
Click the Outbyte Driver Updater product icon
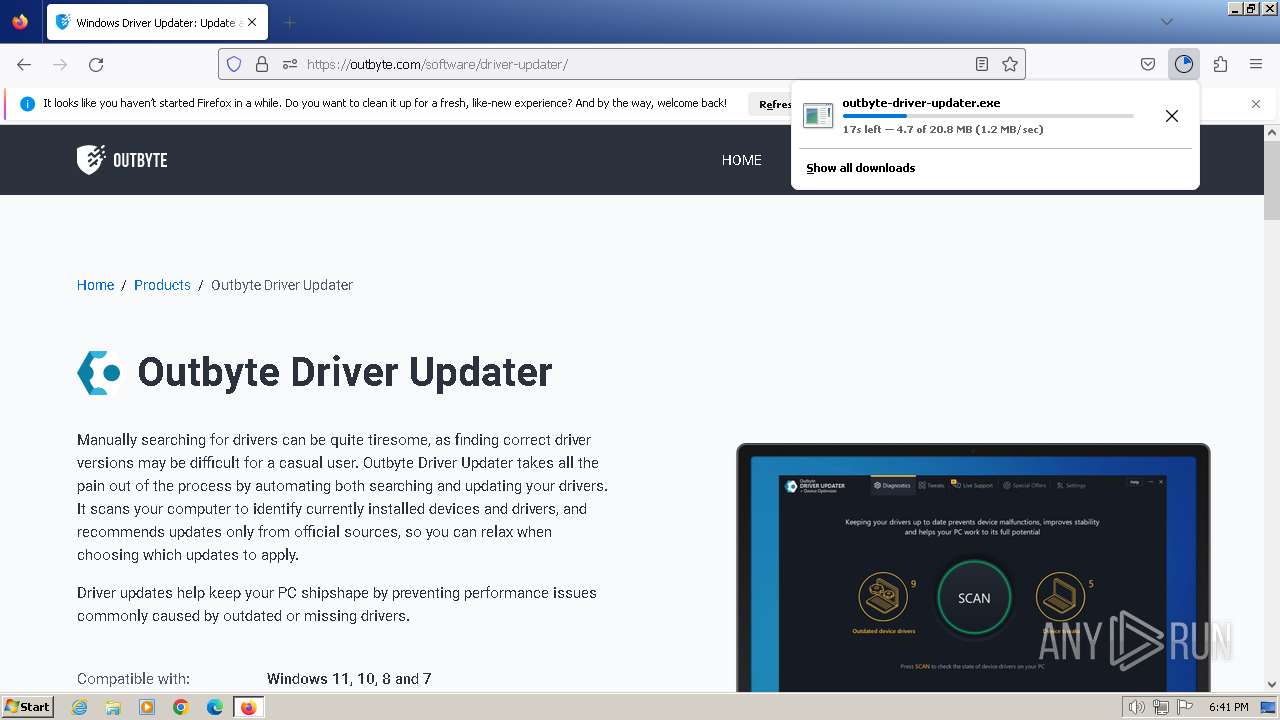coord(99,372)
